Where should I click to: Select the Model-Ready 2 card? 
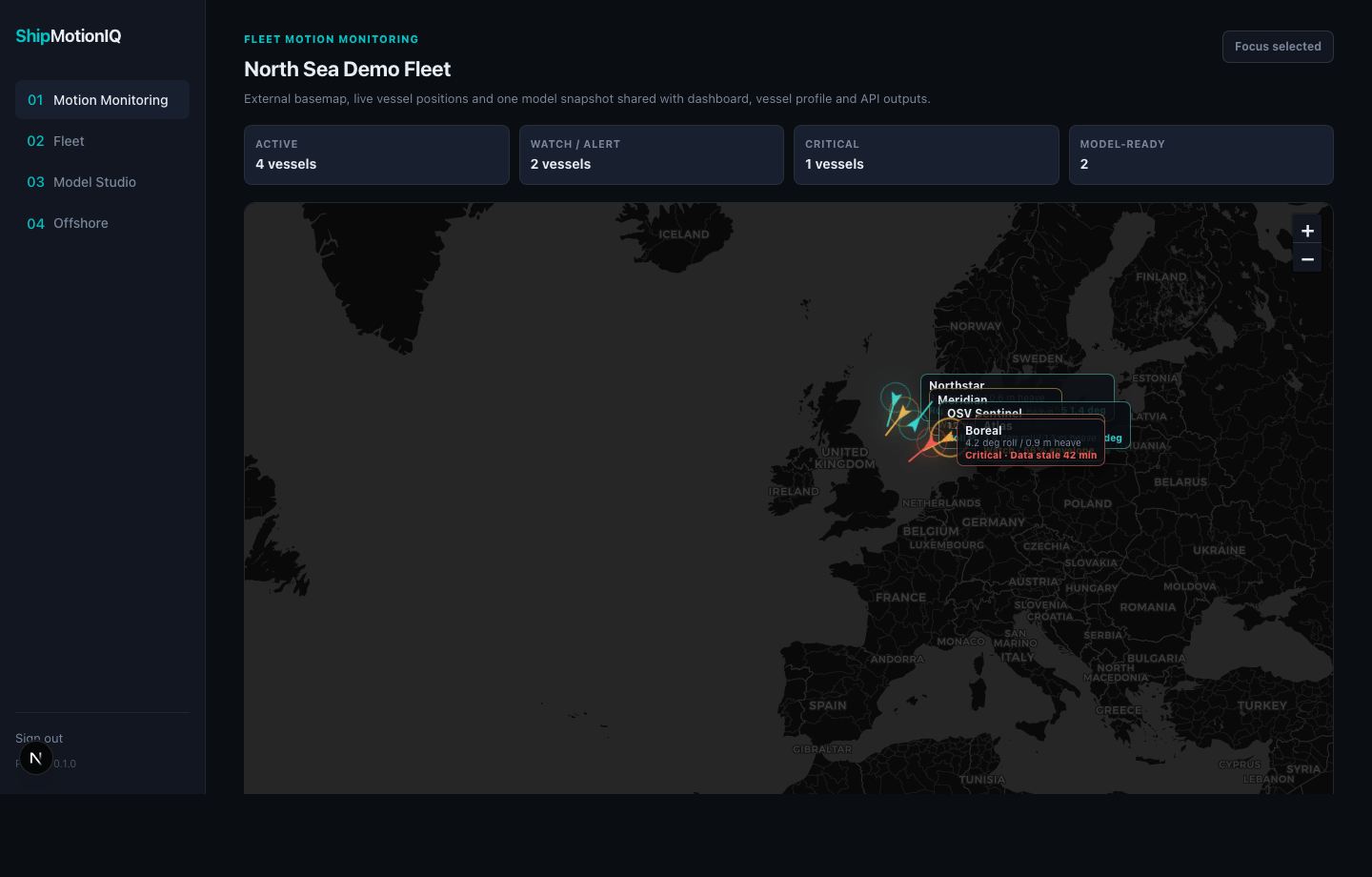1201,154
